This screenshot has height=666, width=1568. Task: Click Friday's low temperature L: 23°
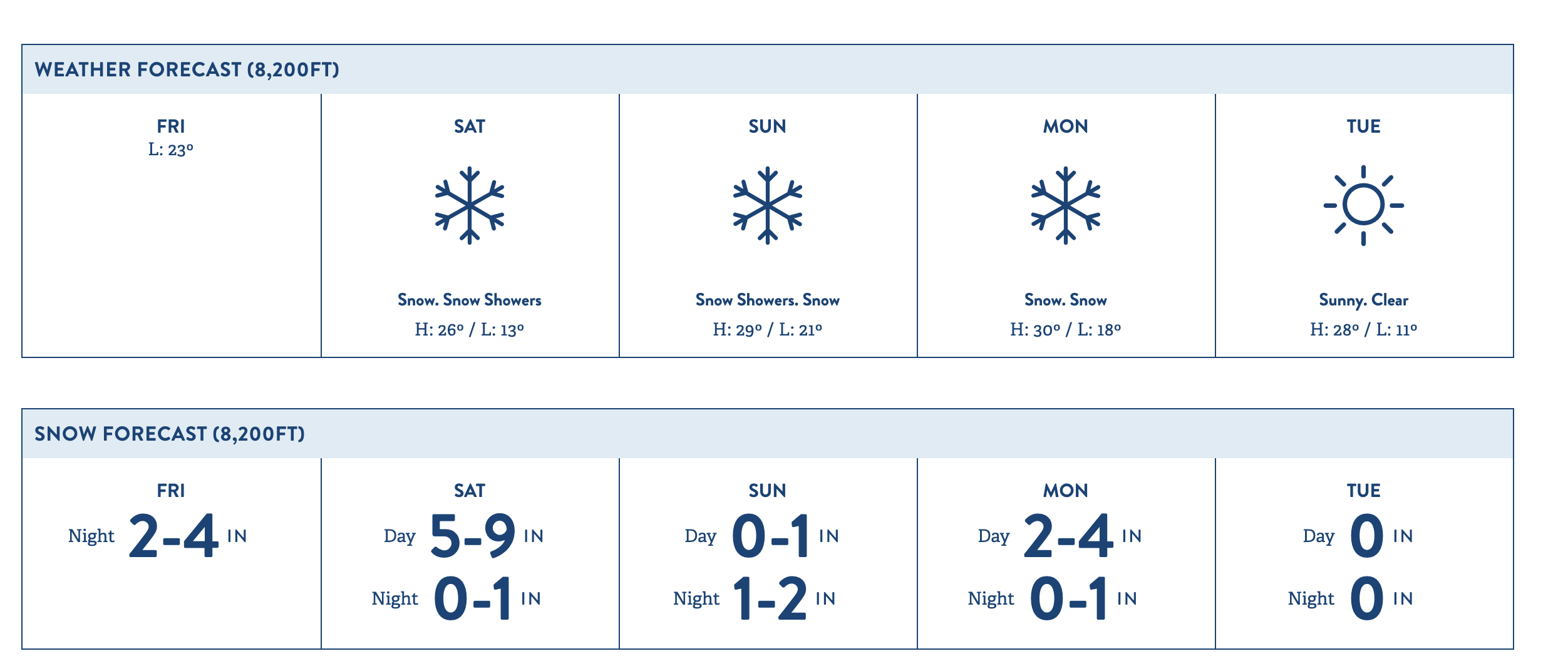[x=171, y=150]
